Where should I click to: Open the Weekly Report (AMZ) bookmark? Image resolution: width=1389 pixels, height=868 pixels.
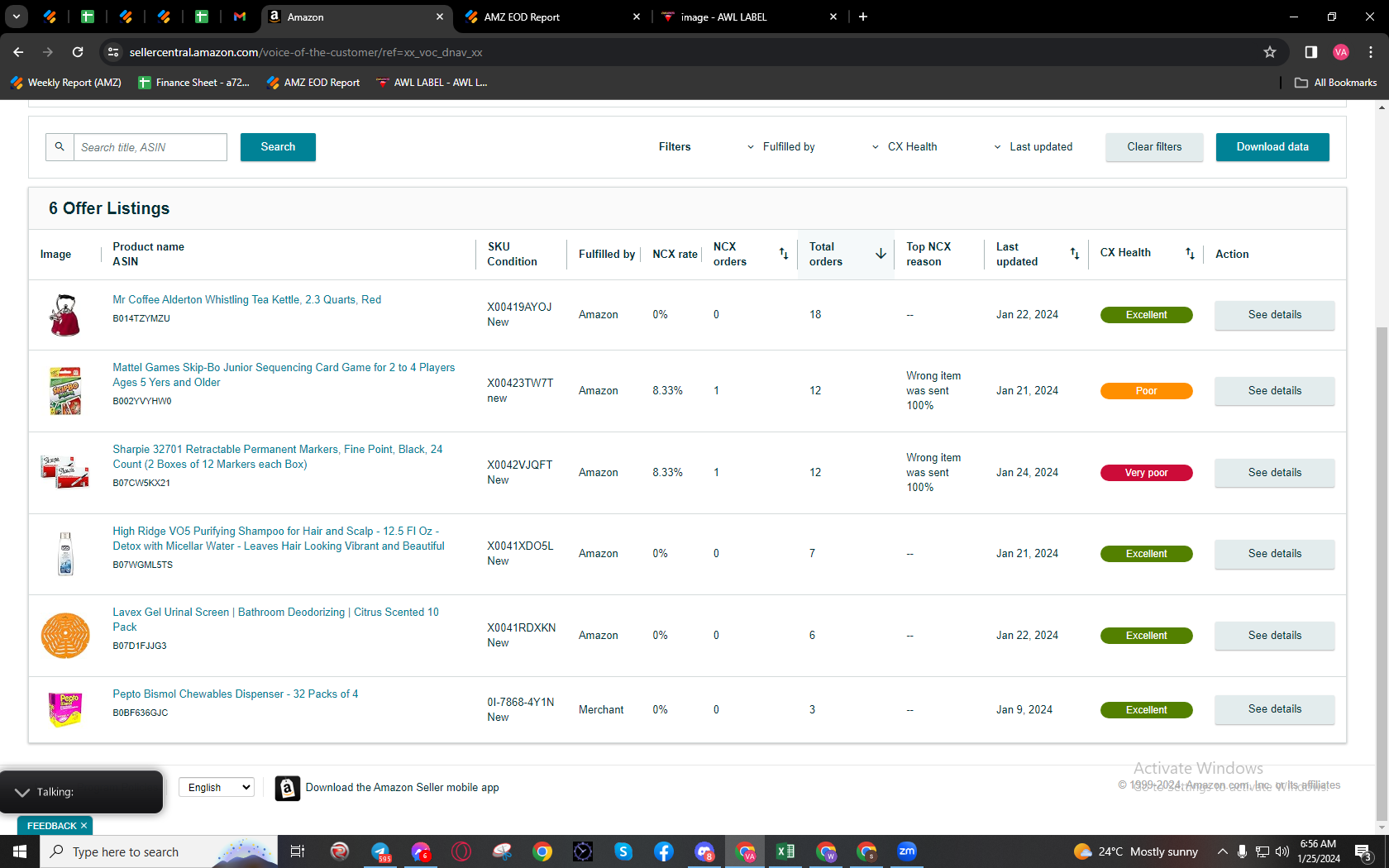coord(66,83)
